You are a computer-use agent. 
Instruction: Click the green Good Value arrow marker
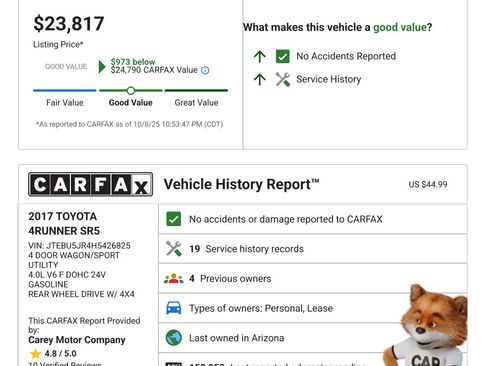(x=102, y=67)
